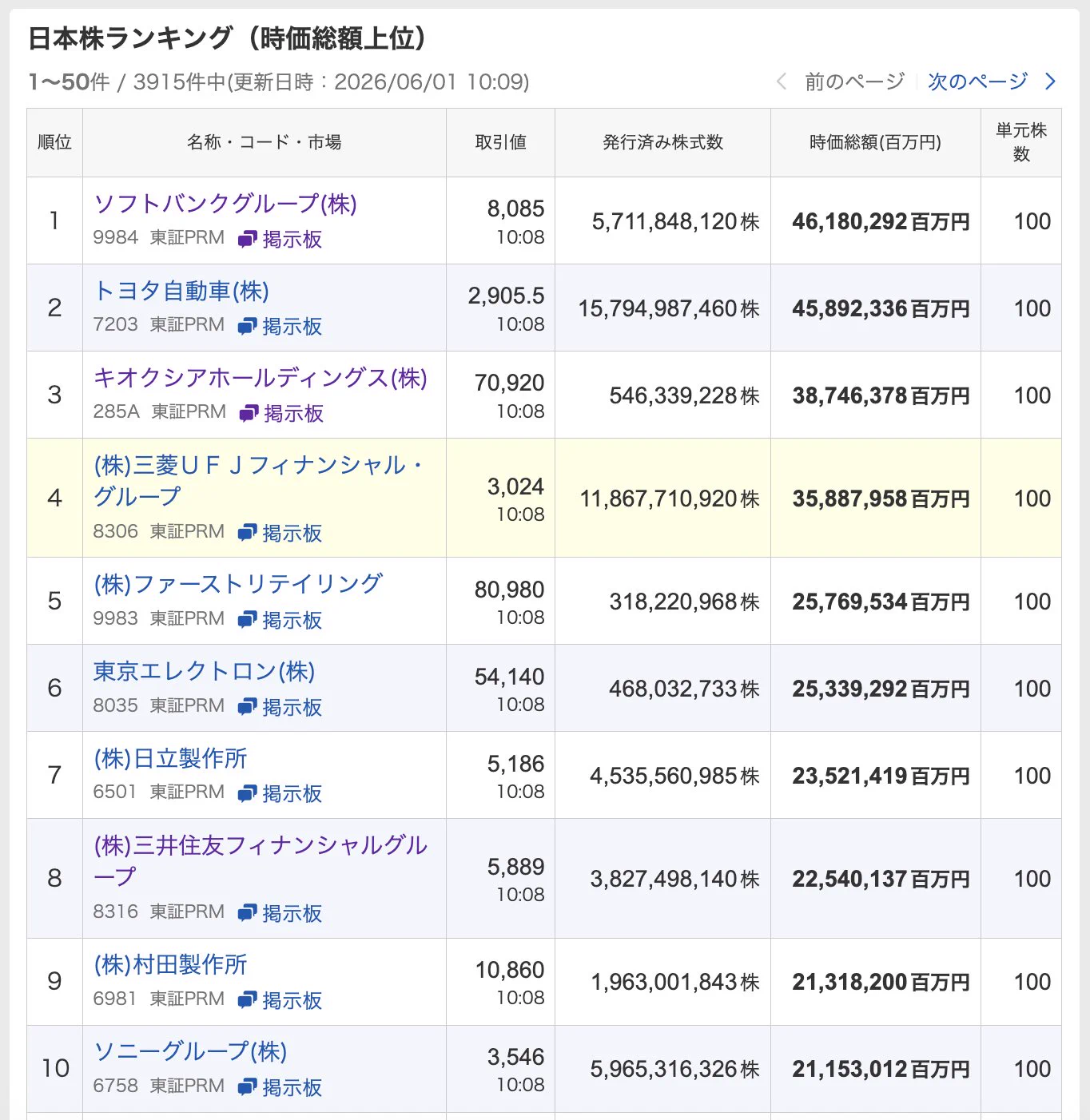
Task: Click the 発行済み株式数 column header
Action: click(662, 142)
